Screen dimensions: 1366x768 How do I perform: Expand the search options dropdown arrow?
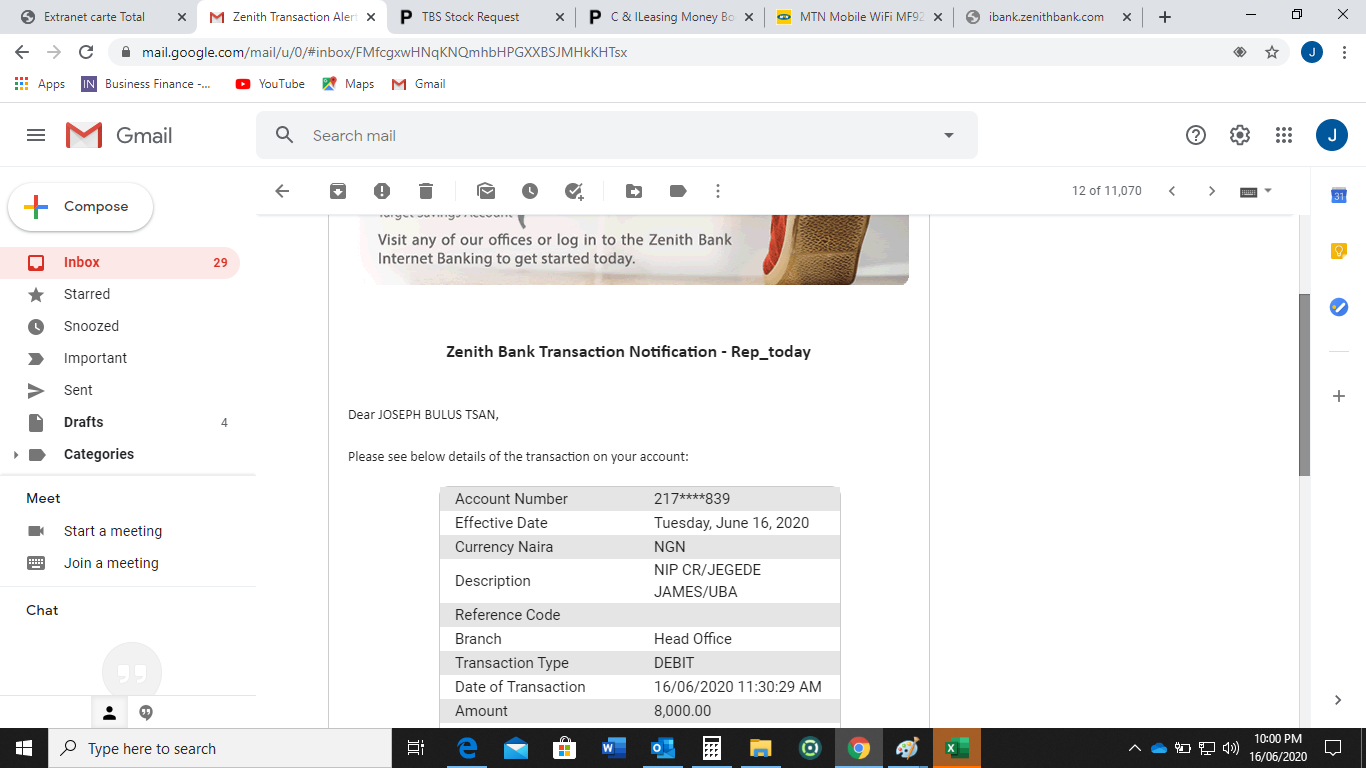point(949,135)
